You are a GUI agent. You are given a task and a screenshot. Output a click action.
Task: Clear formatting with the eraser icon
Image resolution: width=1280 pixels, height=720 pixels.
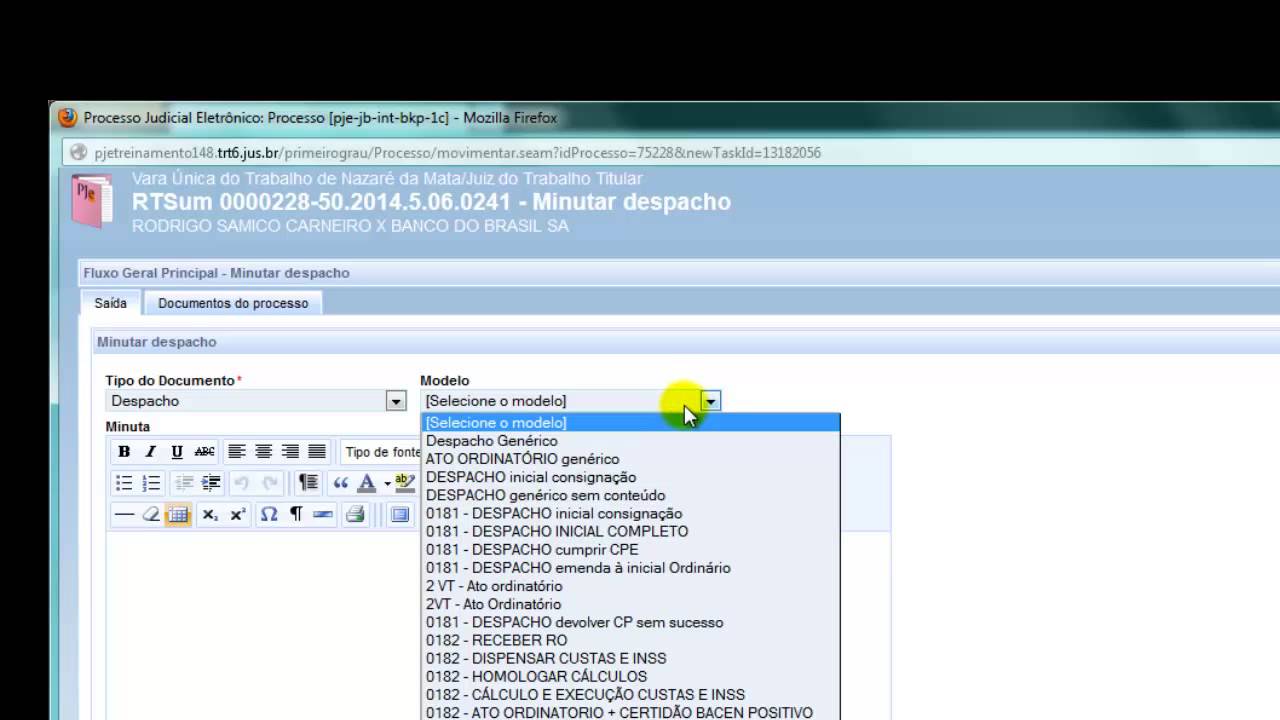(151, 515)
